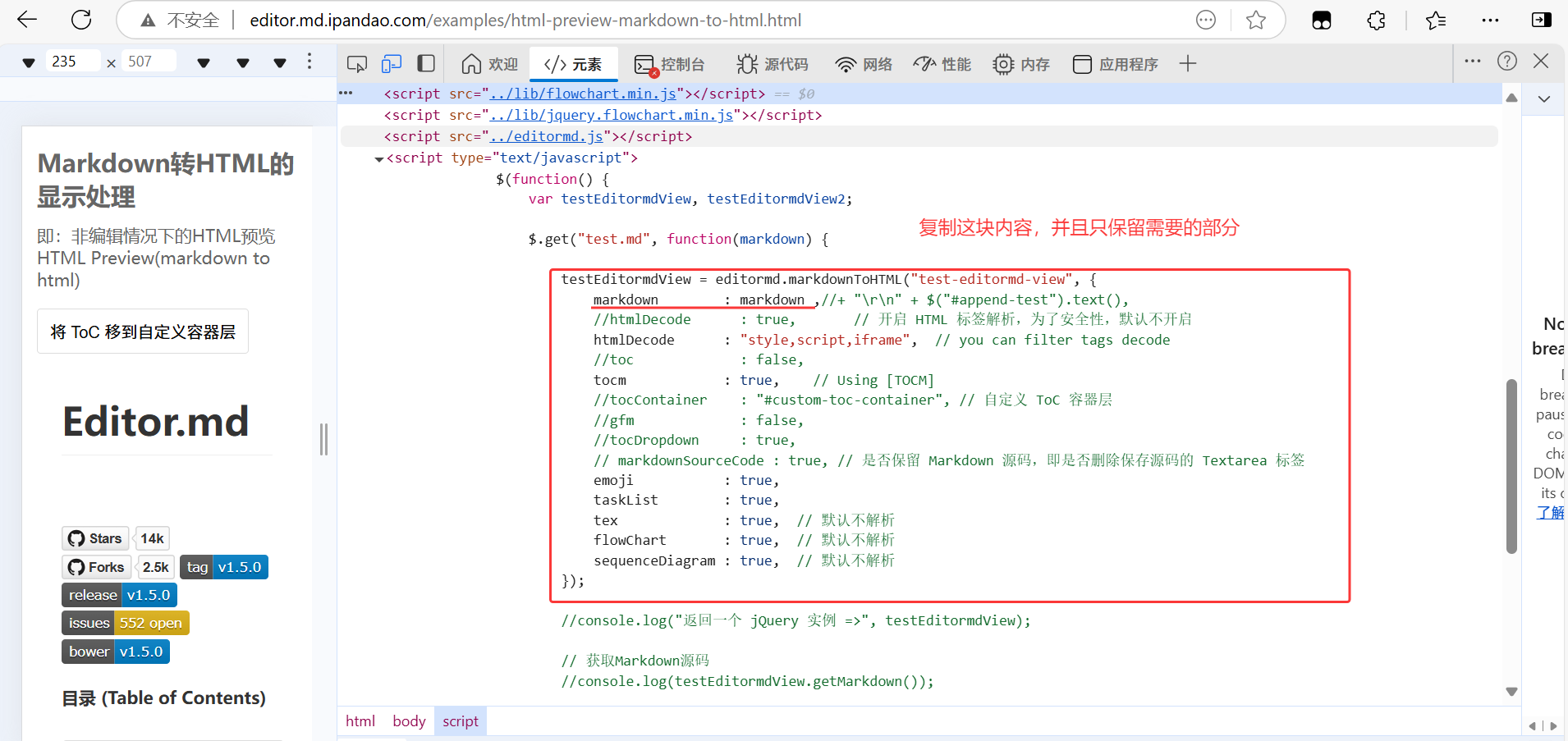Image resolution: width=1568 pixels, height=741 pixels.
Task: Click the 2.5k forks count badge
Action: (x=155, y=567)
